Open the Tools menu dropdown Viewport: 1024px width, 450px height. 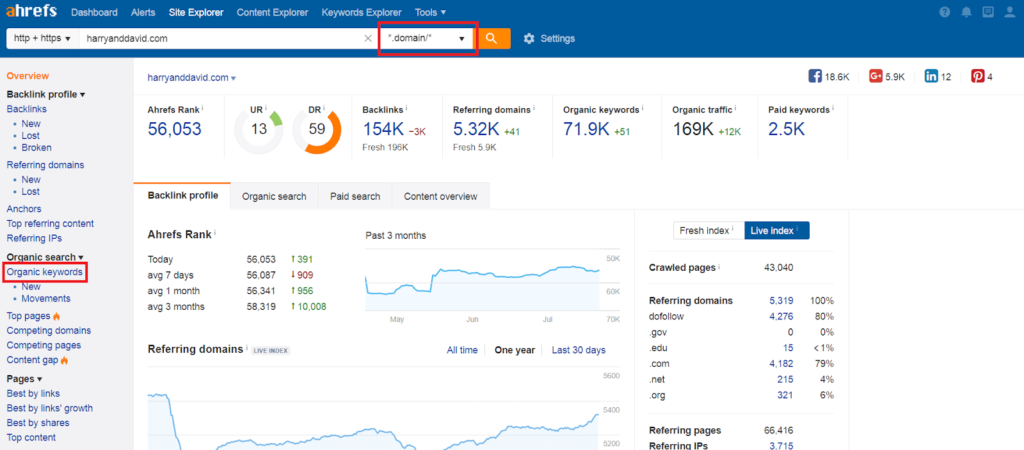coord(430,12)
